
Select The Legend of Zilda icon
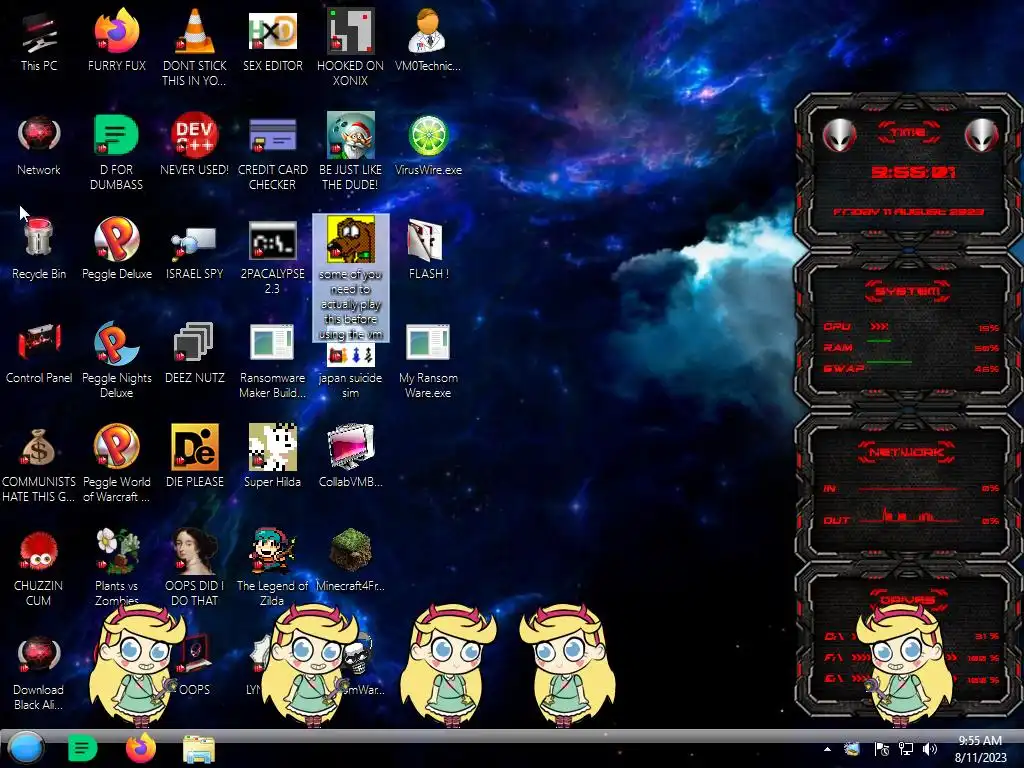coord(272,568)
